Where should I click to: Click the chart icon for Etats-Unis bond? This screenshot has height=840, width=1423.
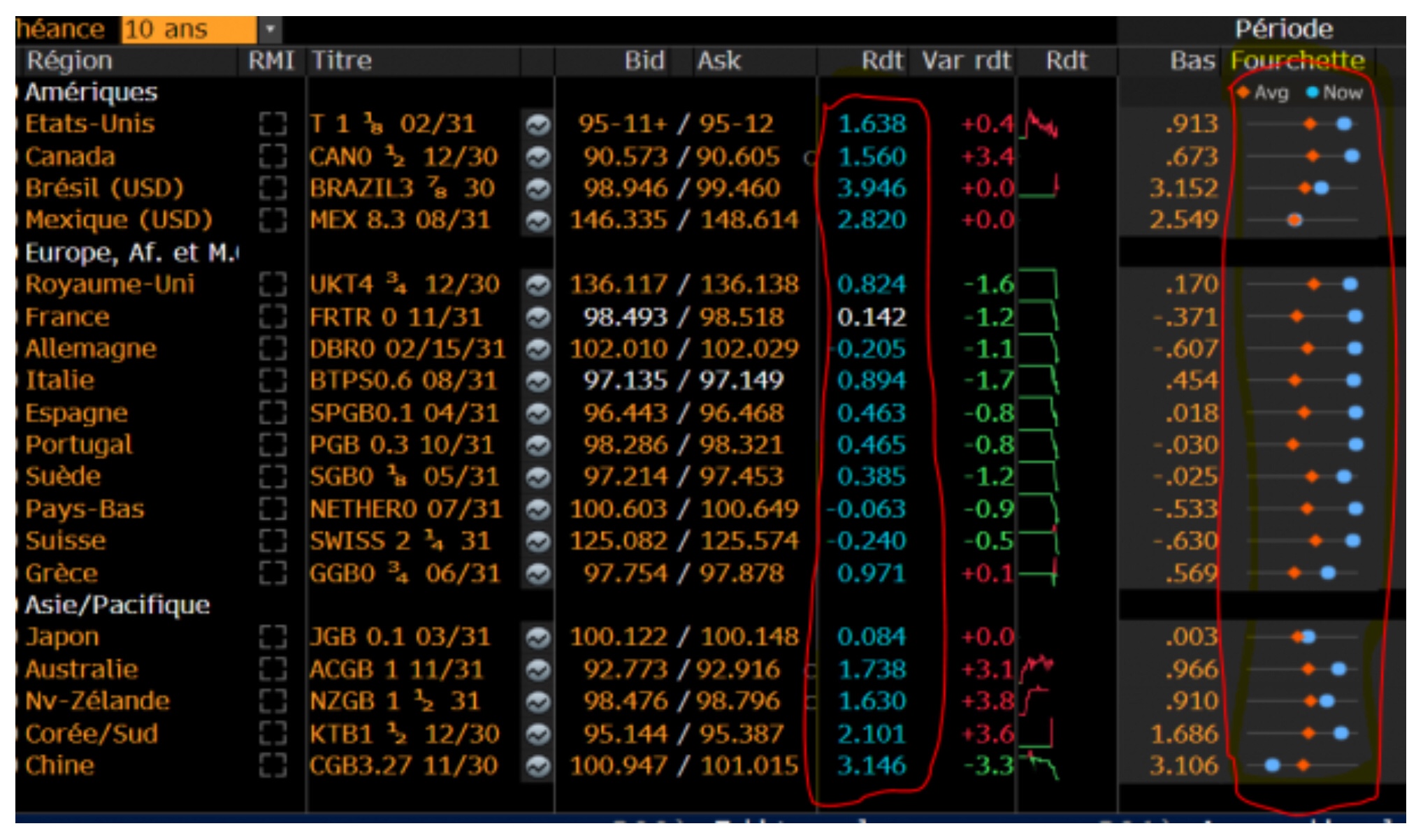pyautogui.click(x=537, y=125)
